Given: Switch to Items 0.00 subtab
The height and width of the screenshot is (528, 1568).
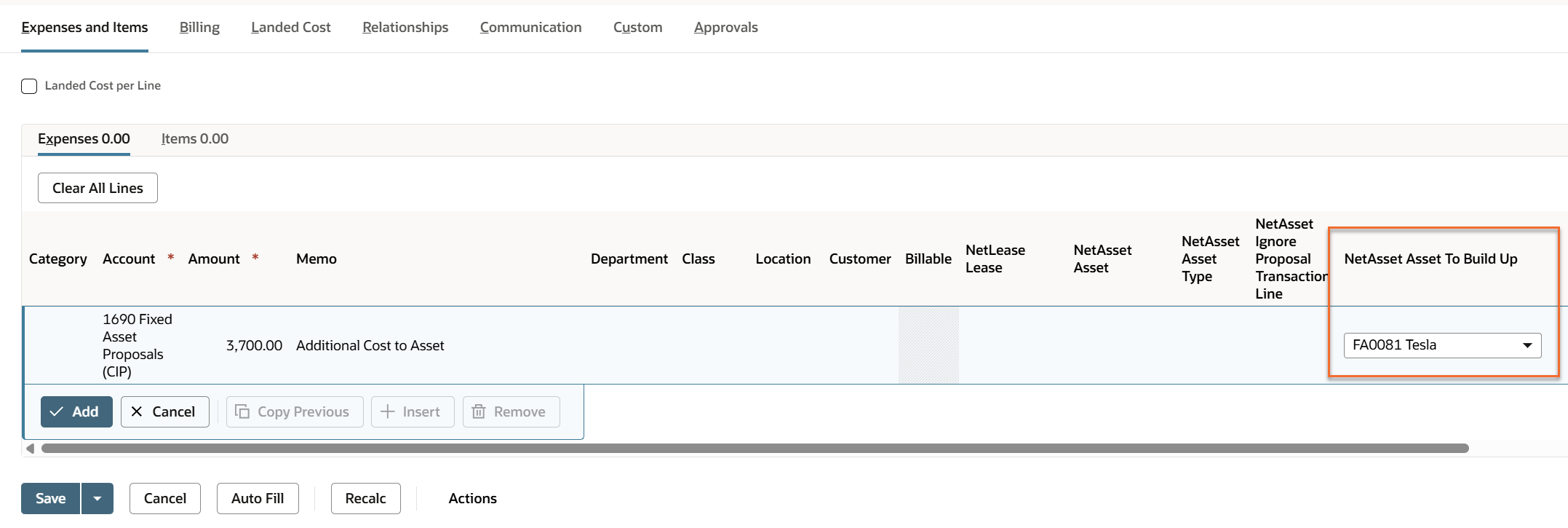Looking at the screenshot, I should click(194, 139).
